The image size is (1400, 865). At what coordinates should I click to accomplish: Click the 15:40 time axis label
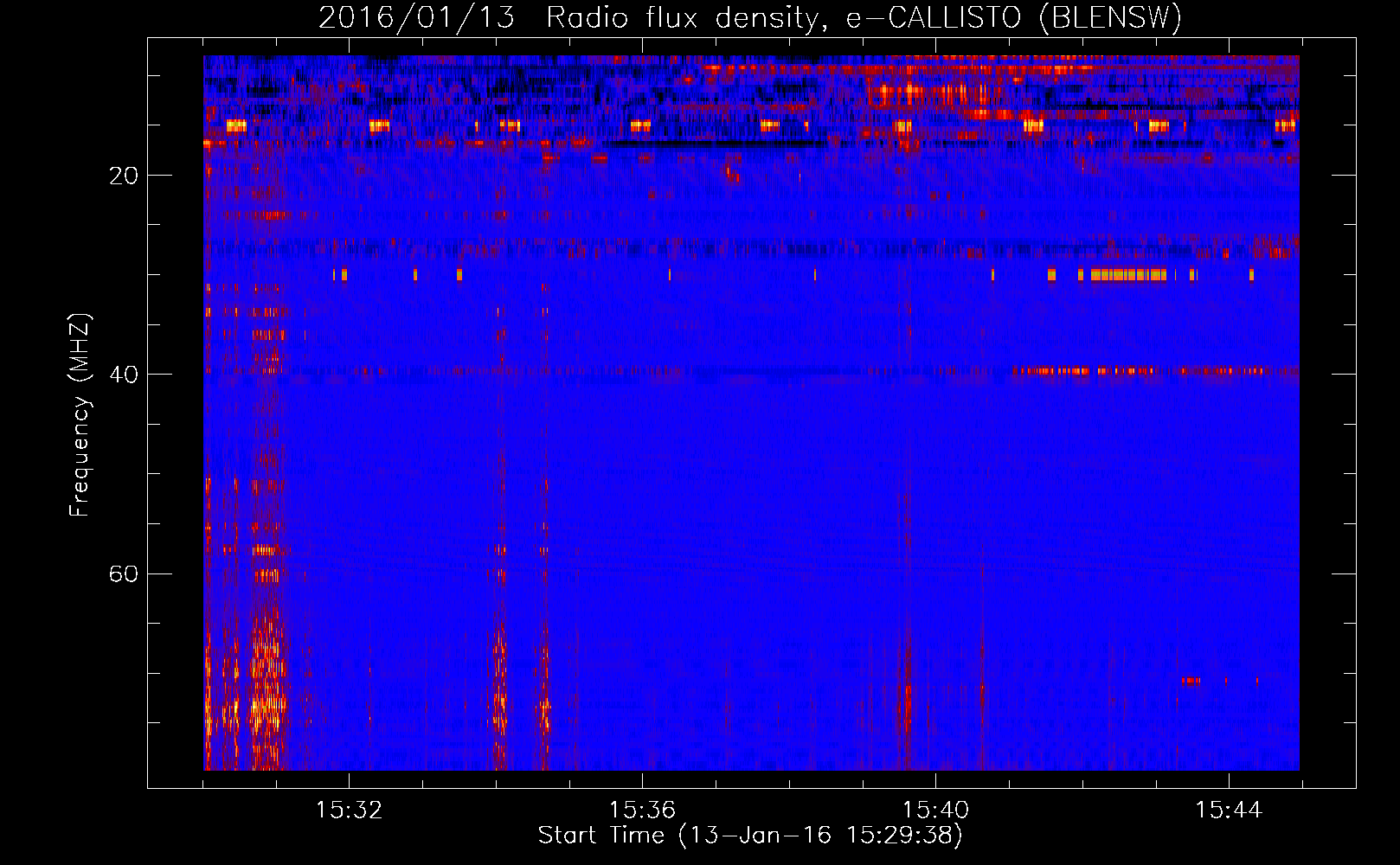click(x=935, y=811)
